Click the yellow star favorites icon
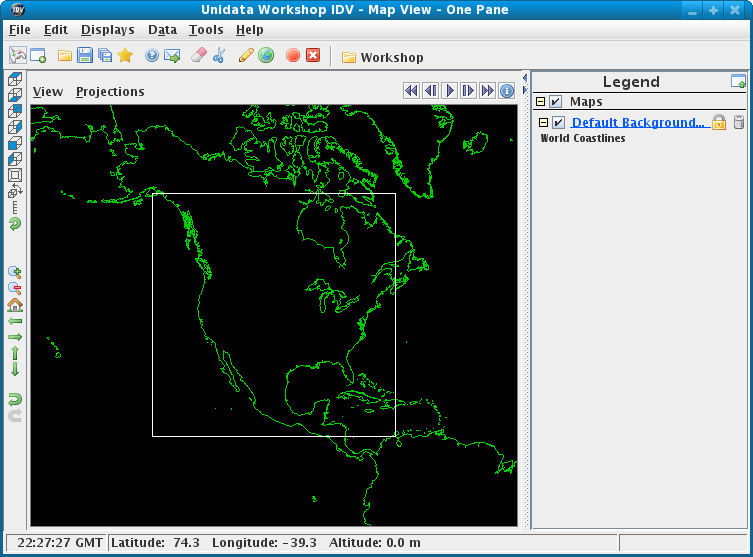Screen dimensions: 753x557 125,56
